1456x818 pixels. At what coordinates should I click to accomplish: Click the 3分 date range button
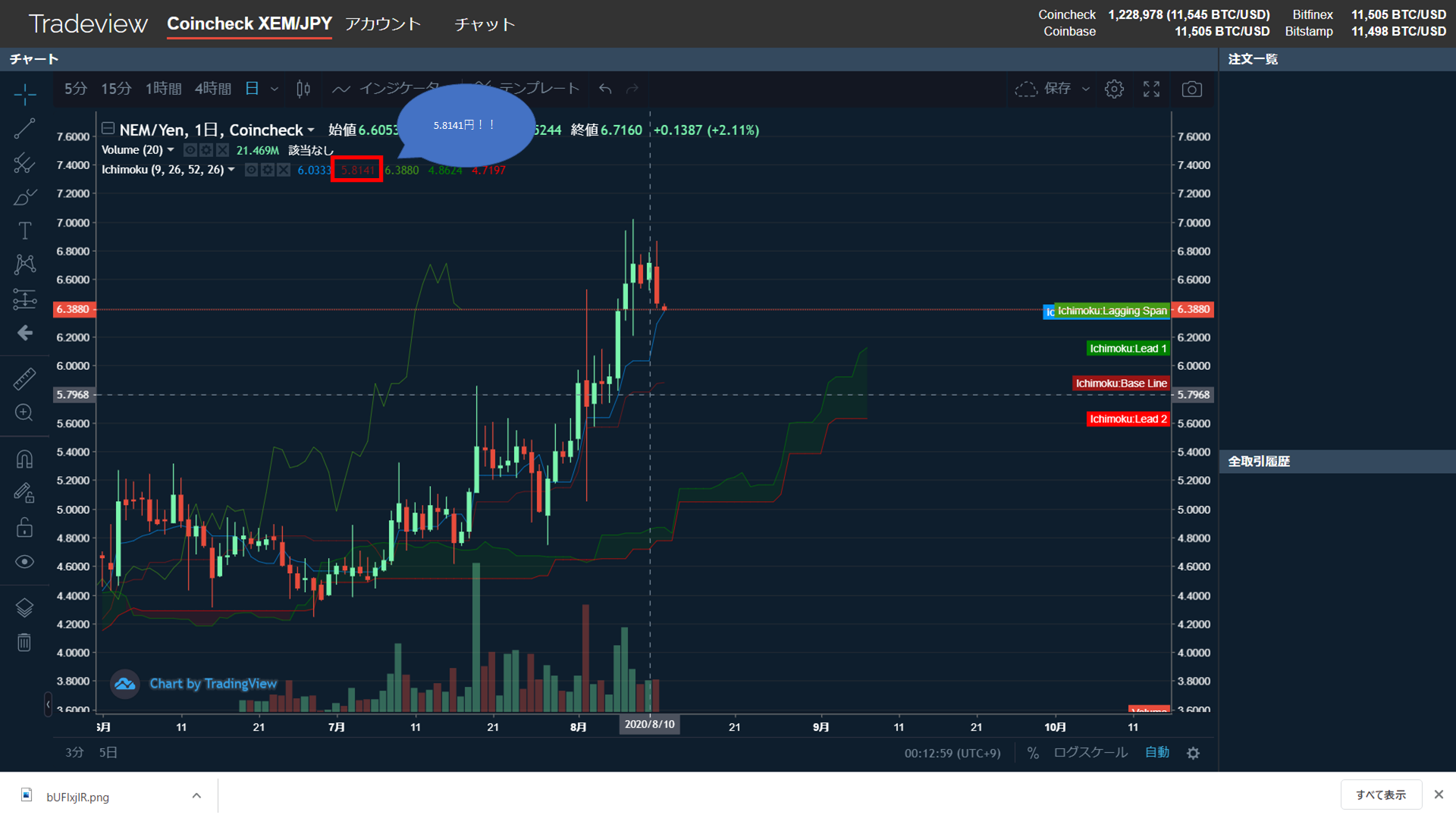pos(74,752)
